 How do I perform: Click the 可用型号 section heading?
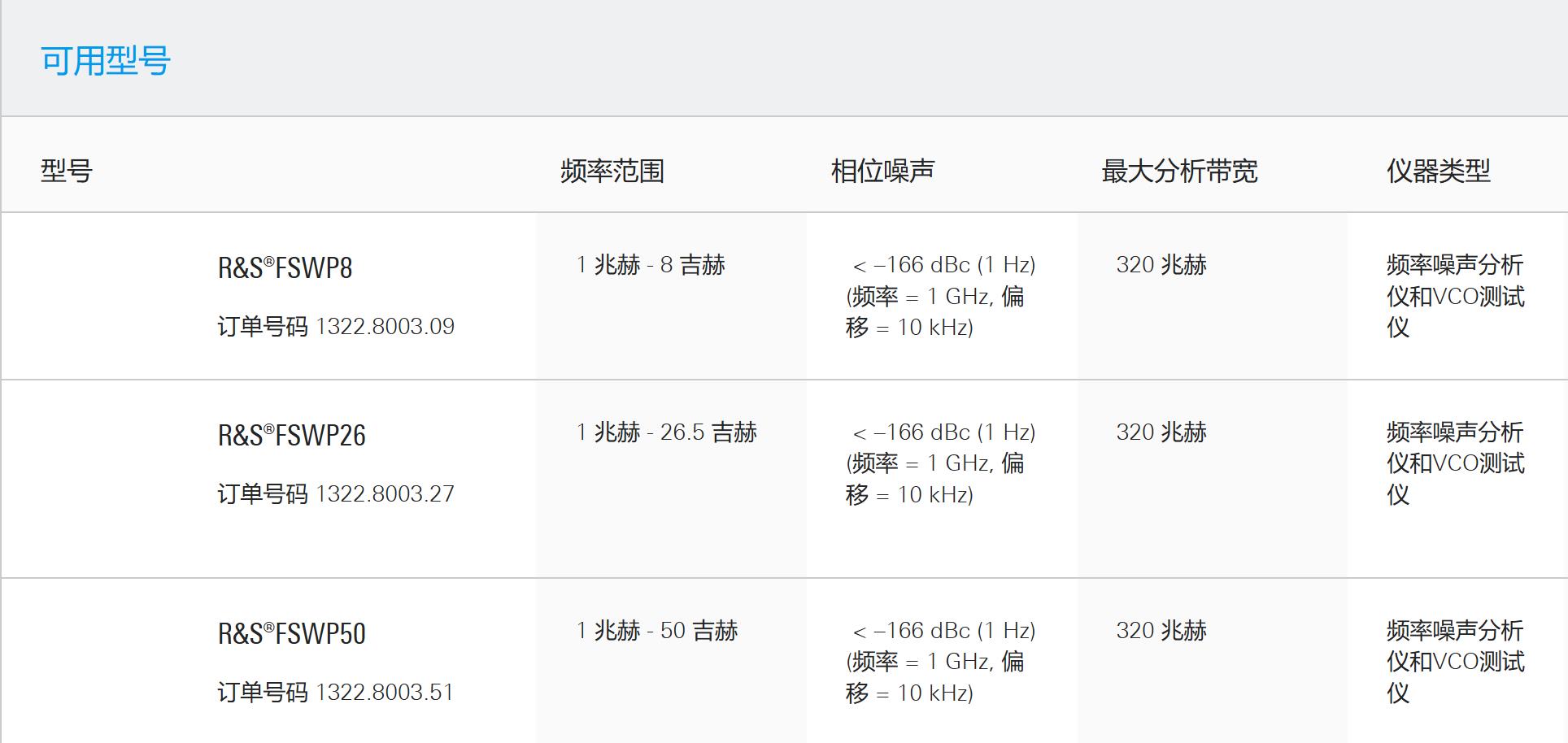[106, 62]
